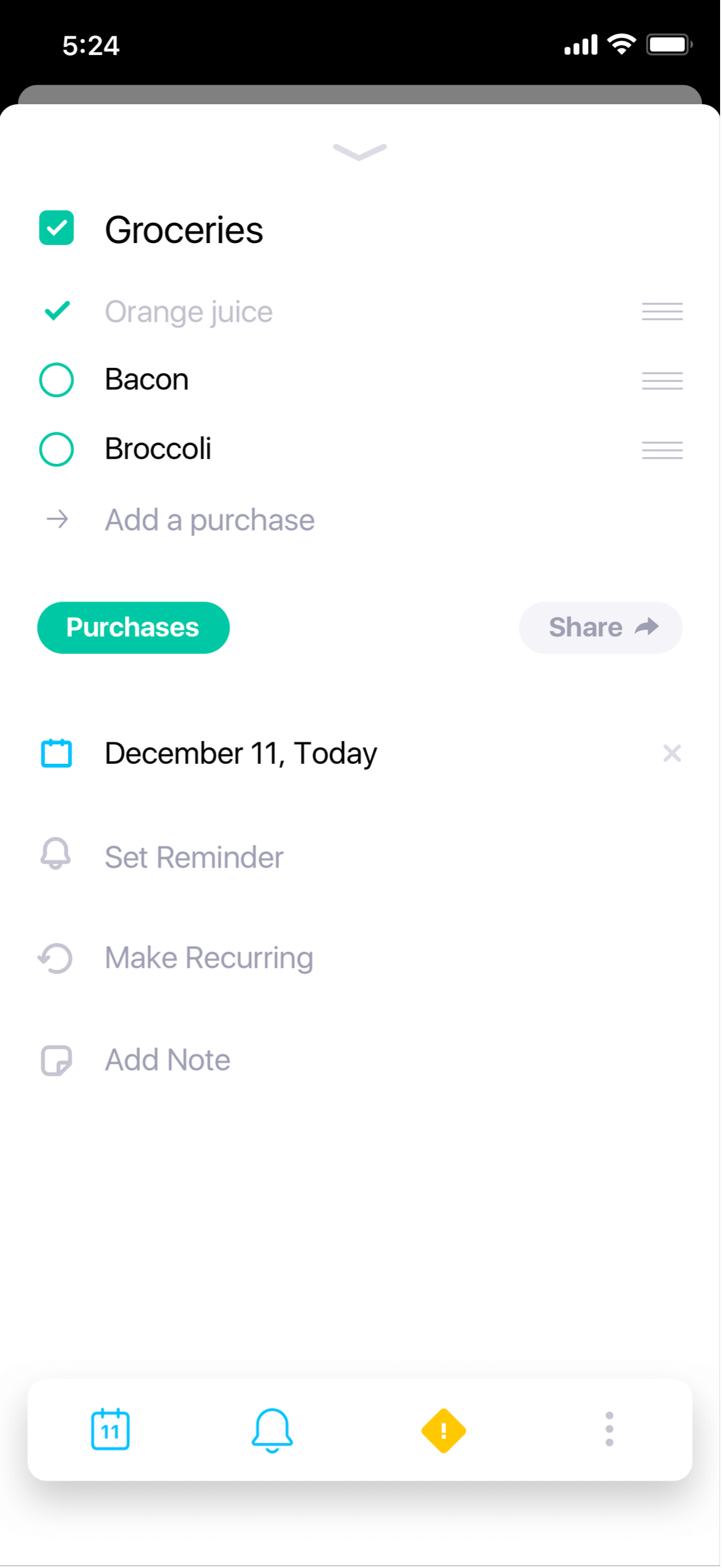Viewport: 722px width, 1568px height.
Task: Share the Groceries list
Action: click(x=600, y=627)
